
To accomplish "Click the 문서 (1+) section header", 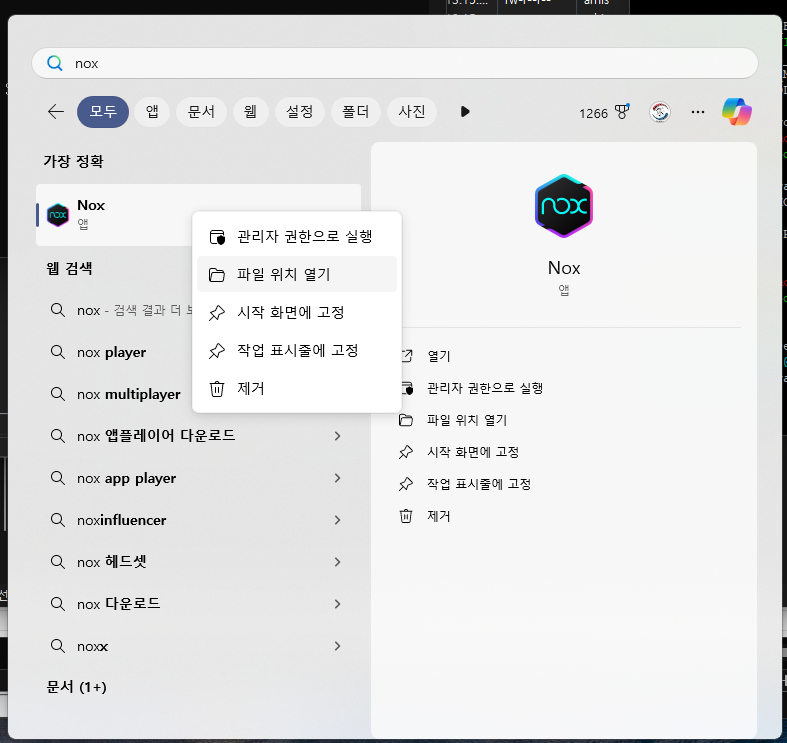I will pyautogui.click(x=76, y=687).
